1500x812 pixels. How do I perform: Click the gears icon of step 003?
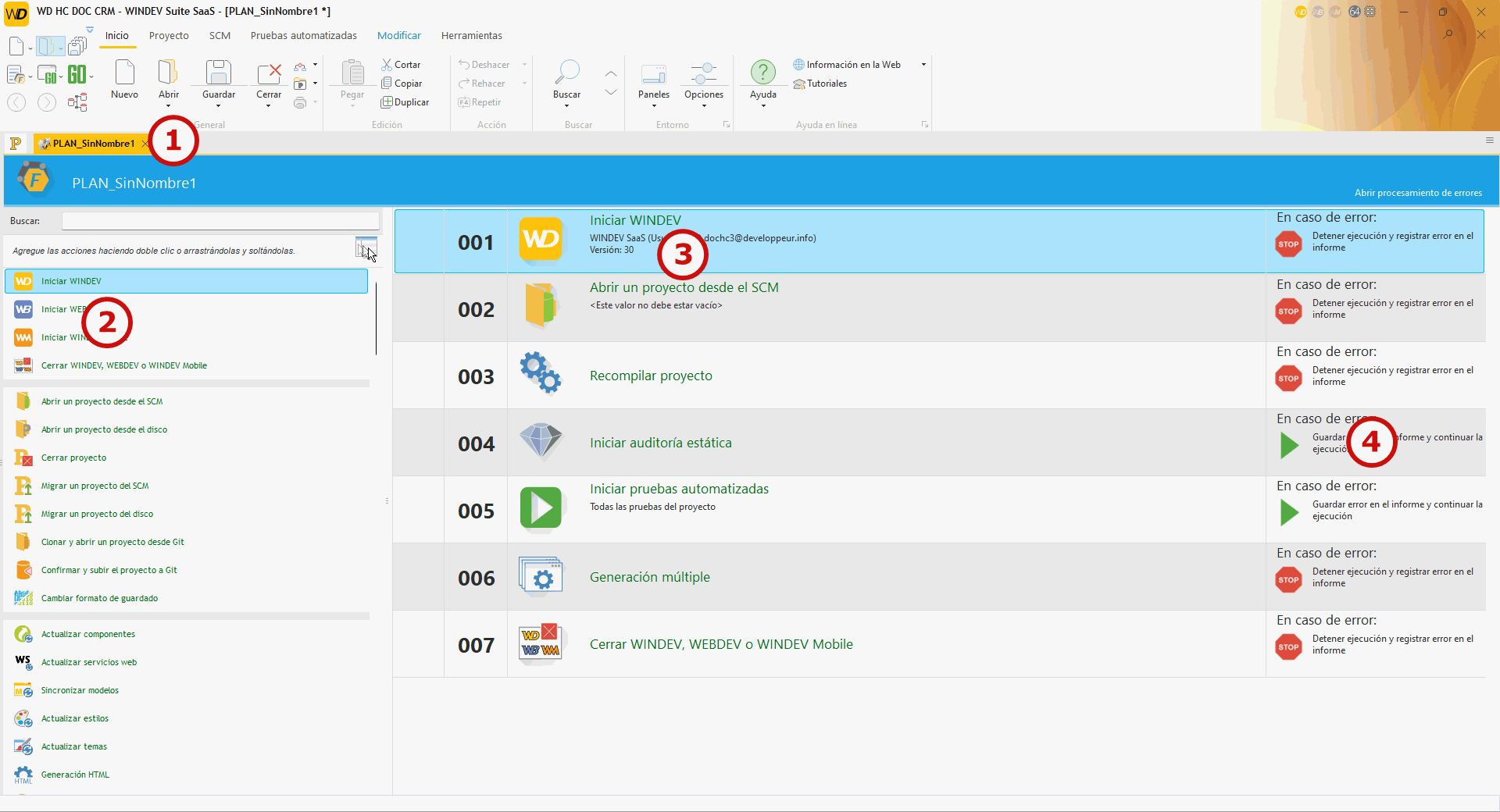[541, 372]
